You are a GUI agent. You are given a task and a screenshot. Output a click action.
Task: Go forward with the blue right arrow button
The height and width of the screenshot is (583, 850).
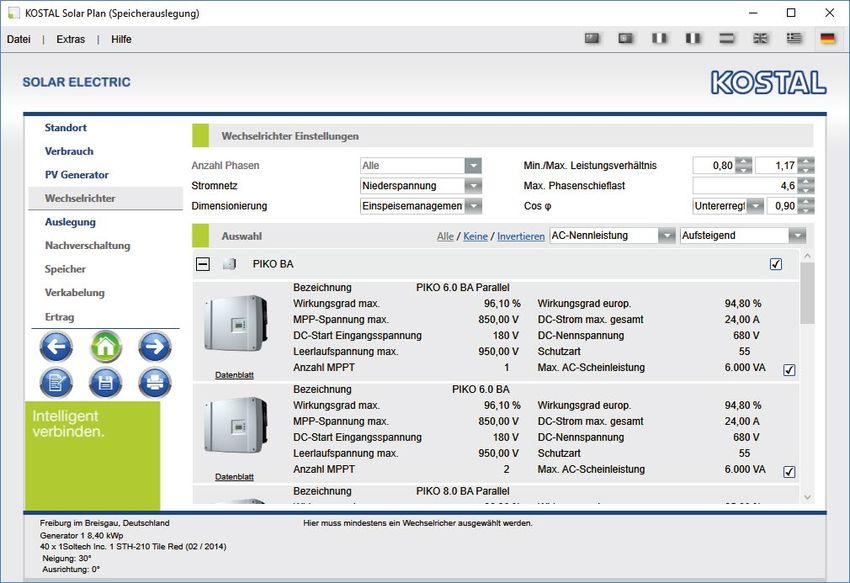click(155, 347)
